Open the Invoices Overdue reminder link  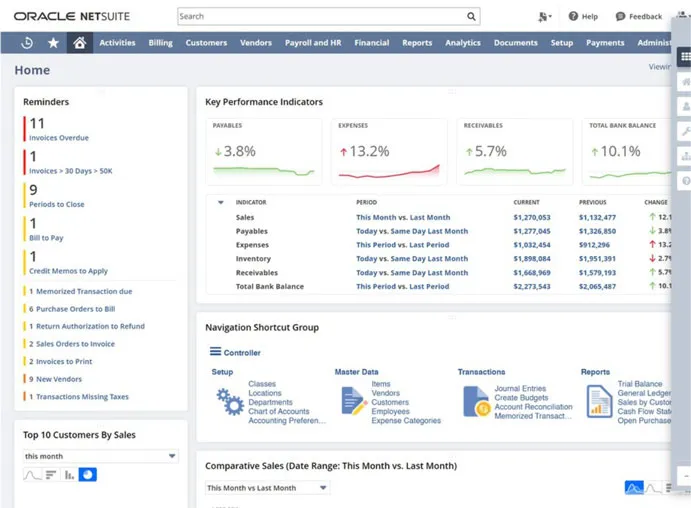coord(58,138)
